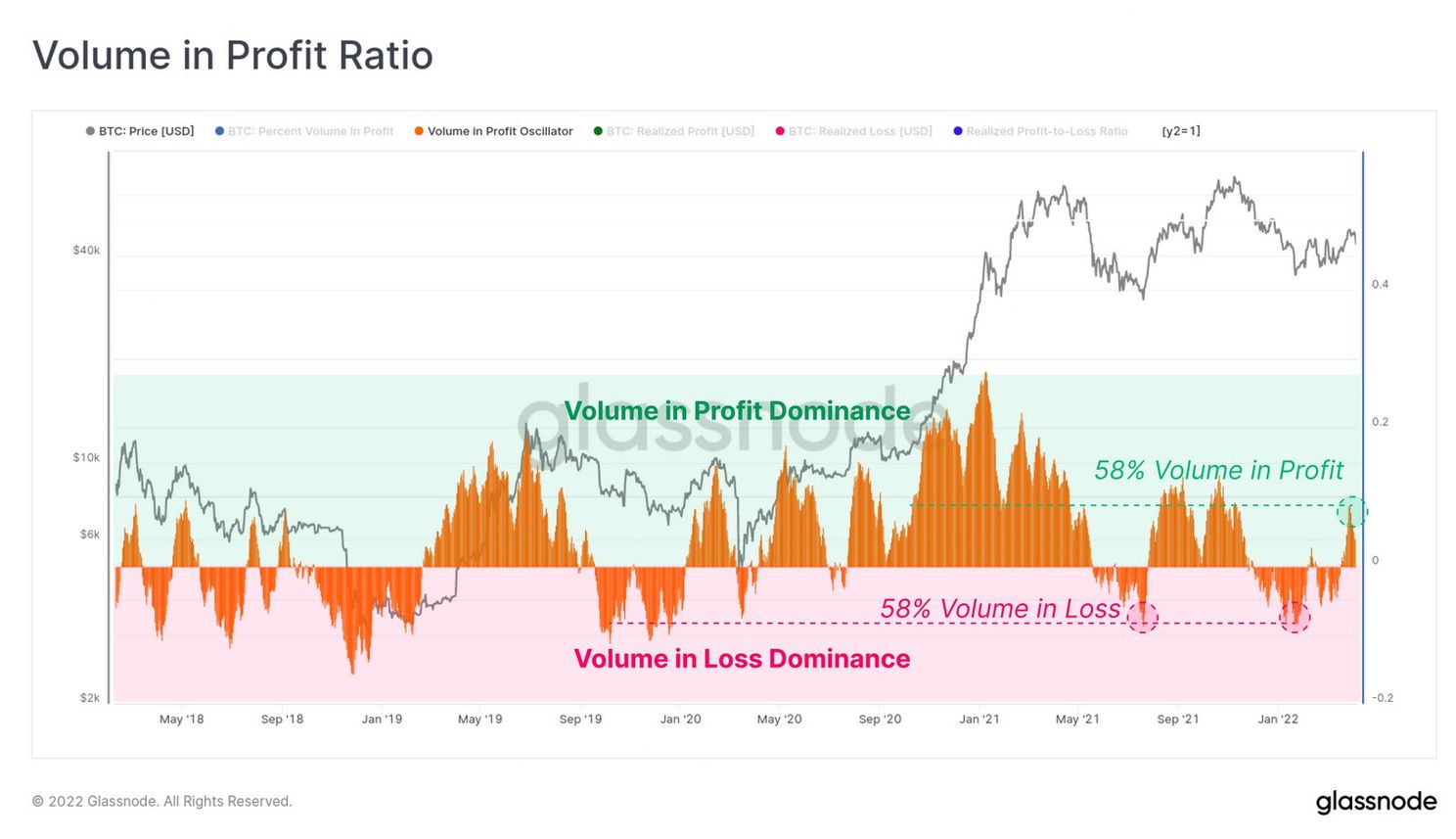Viewport: 1456px width, 839px height.
Task: Click the dark blue dot beside Profit-to-Loss Ratio
Action: (x=958, y=131)
